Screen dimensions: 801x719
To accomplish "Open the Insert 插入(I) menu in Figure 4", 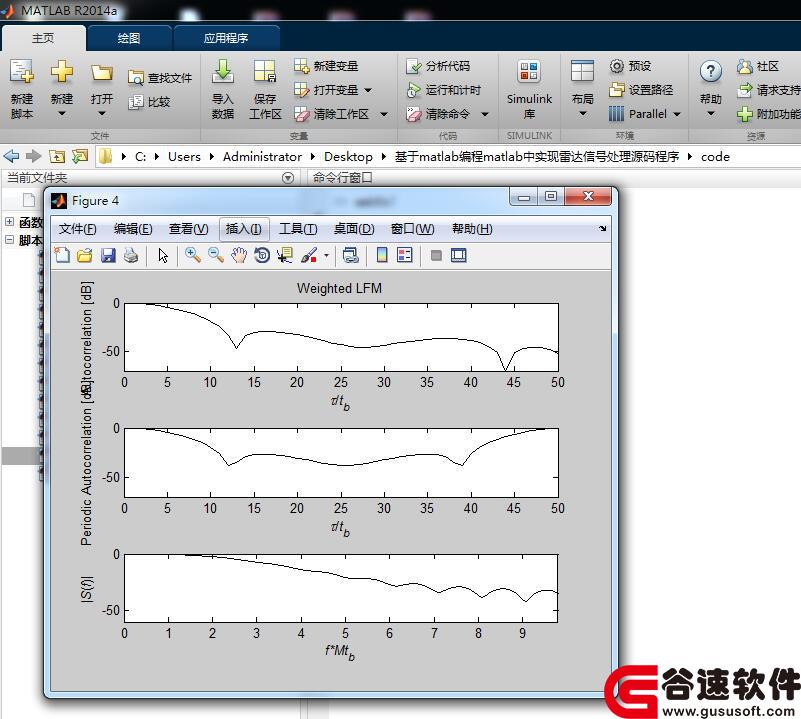I will pos(244,228).
